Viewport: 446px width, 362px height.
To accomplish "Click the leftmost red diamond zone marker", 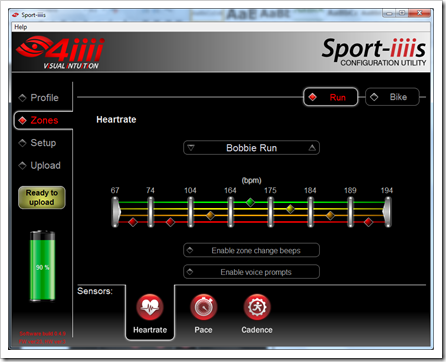I will 133,222.
